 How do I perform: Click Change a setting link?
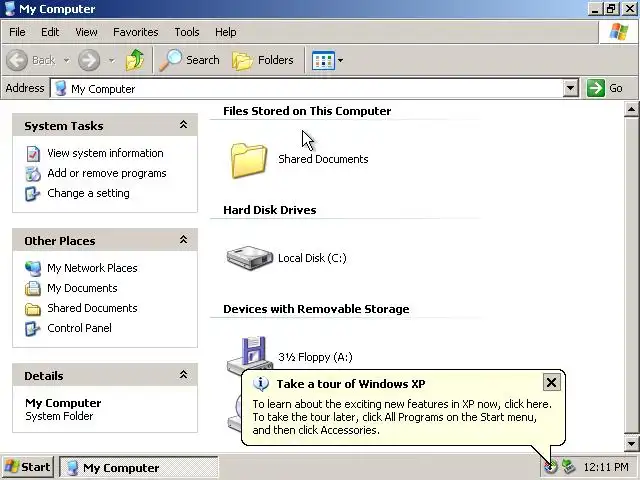point(88,193)
